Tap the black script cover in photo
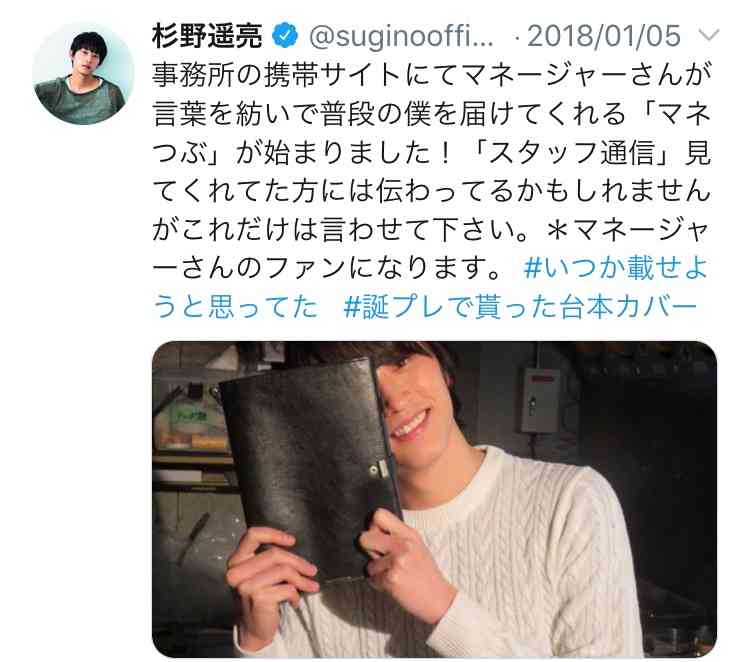 [x=310, y=466]
